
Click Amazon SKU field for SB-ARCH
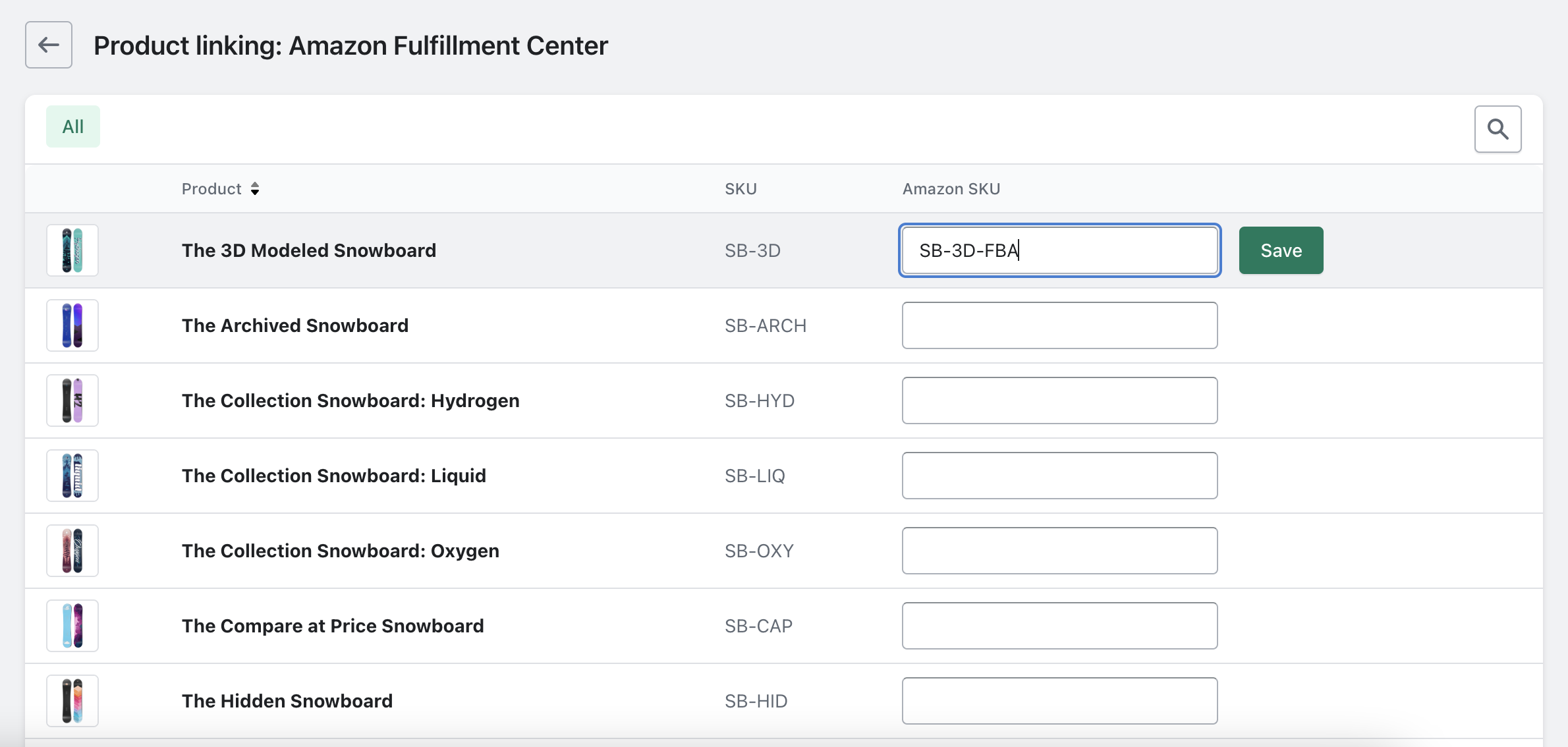click(x=1059, y=325)
